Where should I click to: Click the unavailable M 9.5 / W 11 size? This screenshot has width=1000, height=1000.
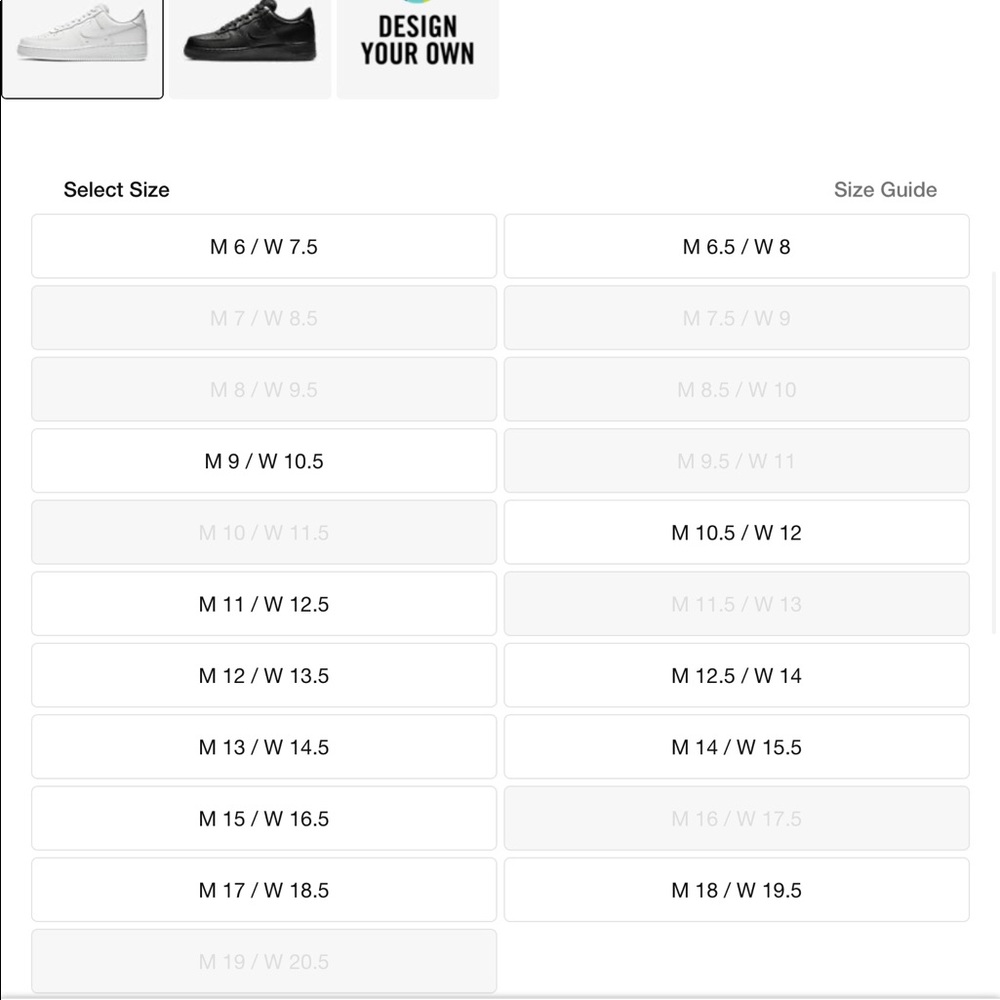736,461
